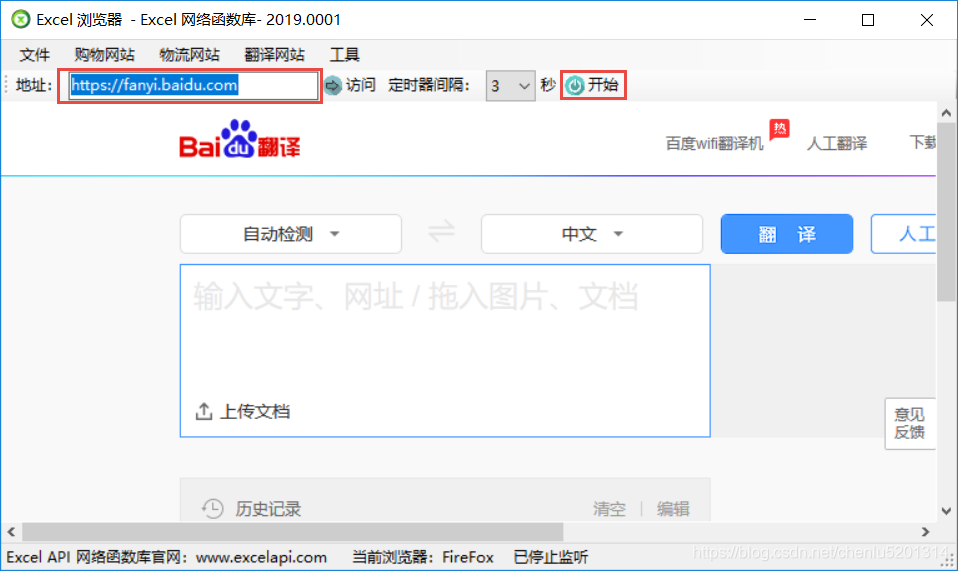Close the Excel 浏览器 window
The image size is (958, 571).
coord(926,20)
